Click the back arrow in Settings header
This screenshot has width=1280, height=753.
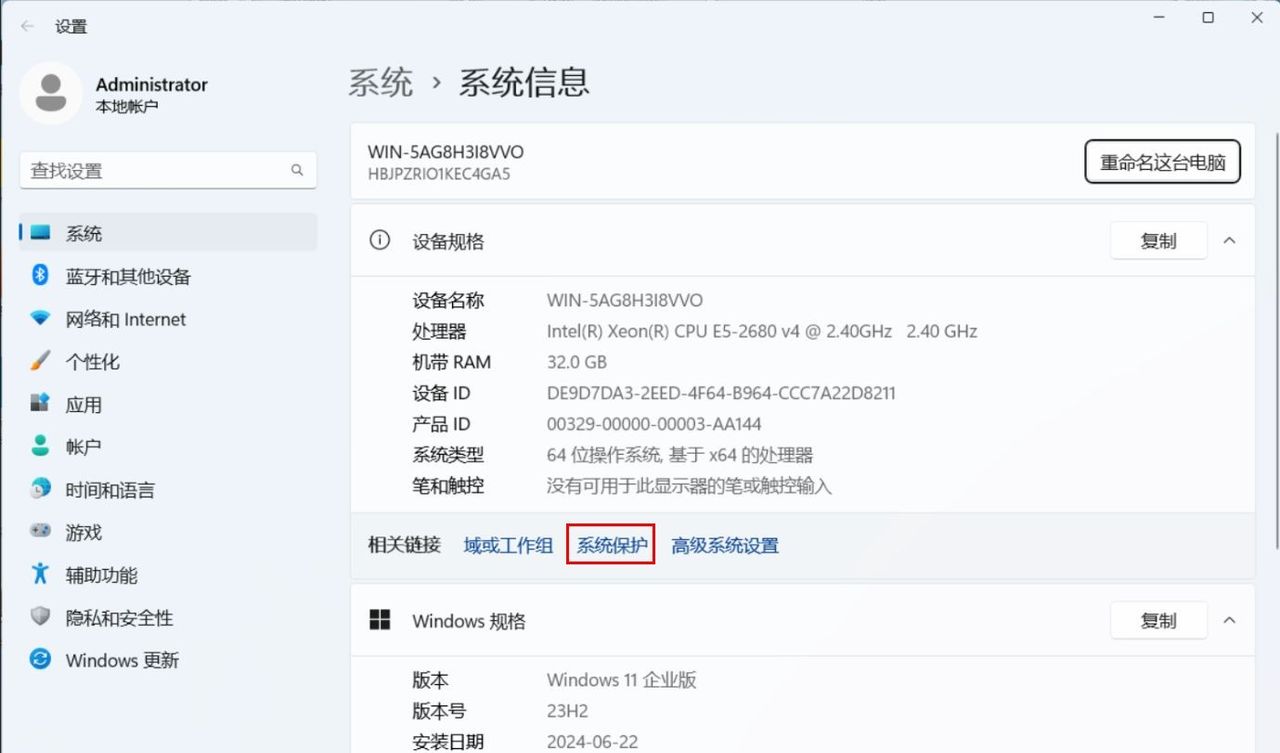click(x=27, y=26)
